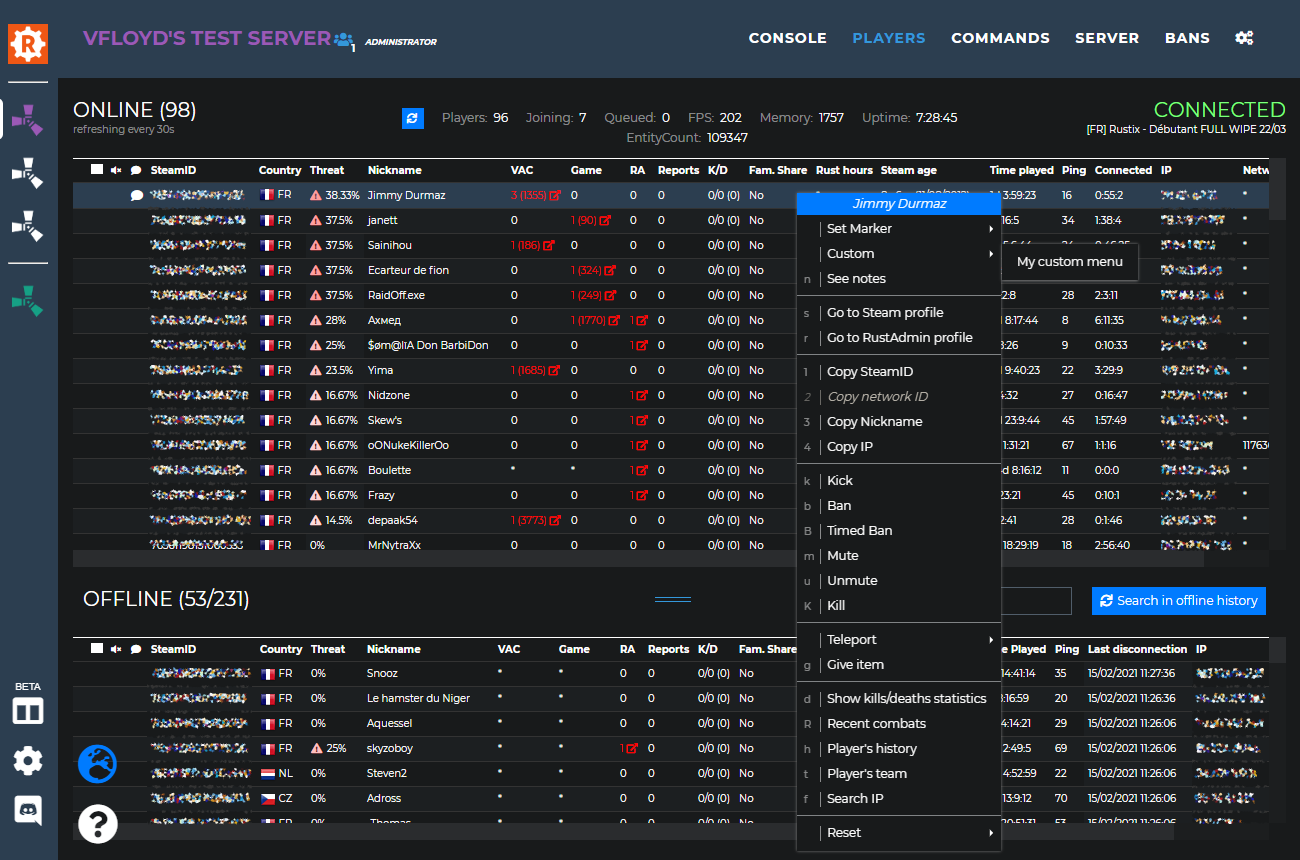
Task: Select Copy IP option
Action: pyautogui.click(x=899, y=447)
